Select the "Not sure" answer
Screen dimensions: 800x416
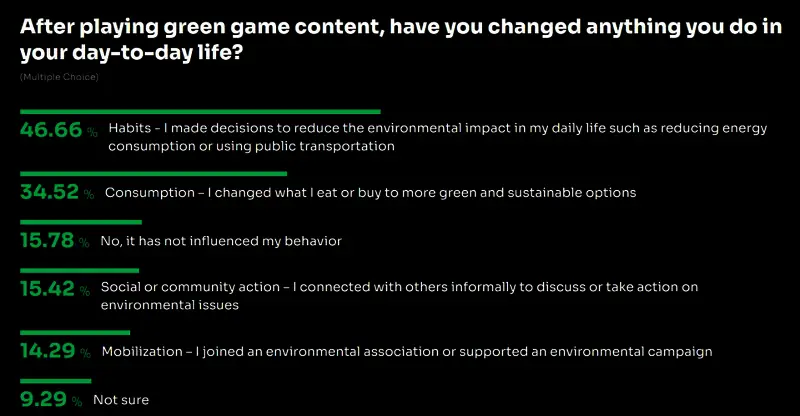click(x=121, y=400)
